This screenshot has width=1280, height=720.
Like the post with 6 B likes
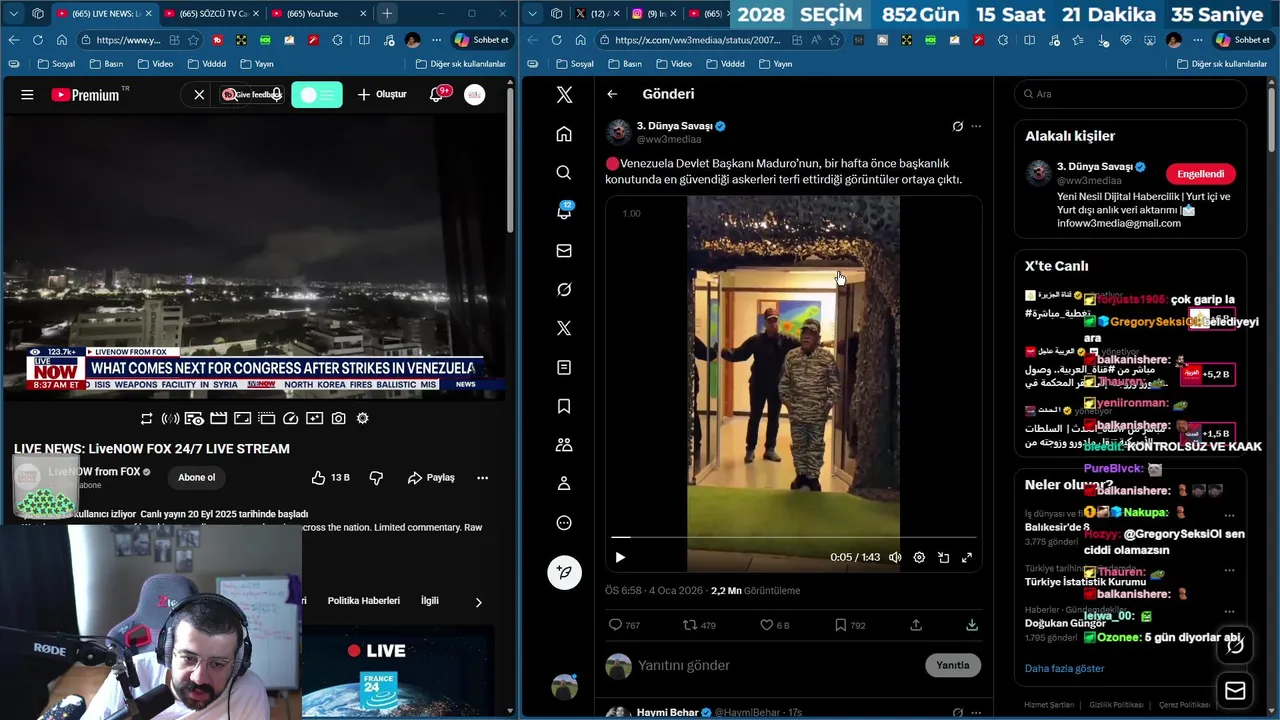tap(774, 625)
